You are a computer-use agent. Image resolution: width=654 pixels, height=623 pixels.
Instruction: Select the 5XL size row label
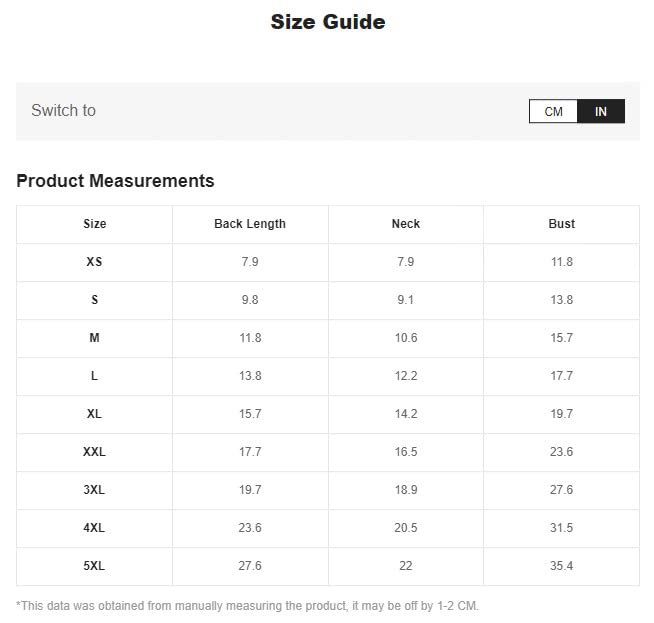point(94,566)
